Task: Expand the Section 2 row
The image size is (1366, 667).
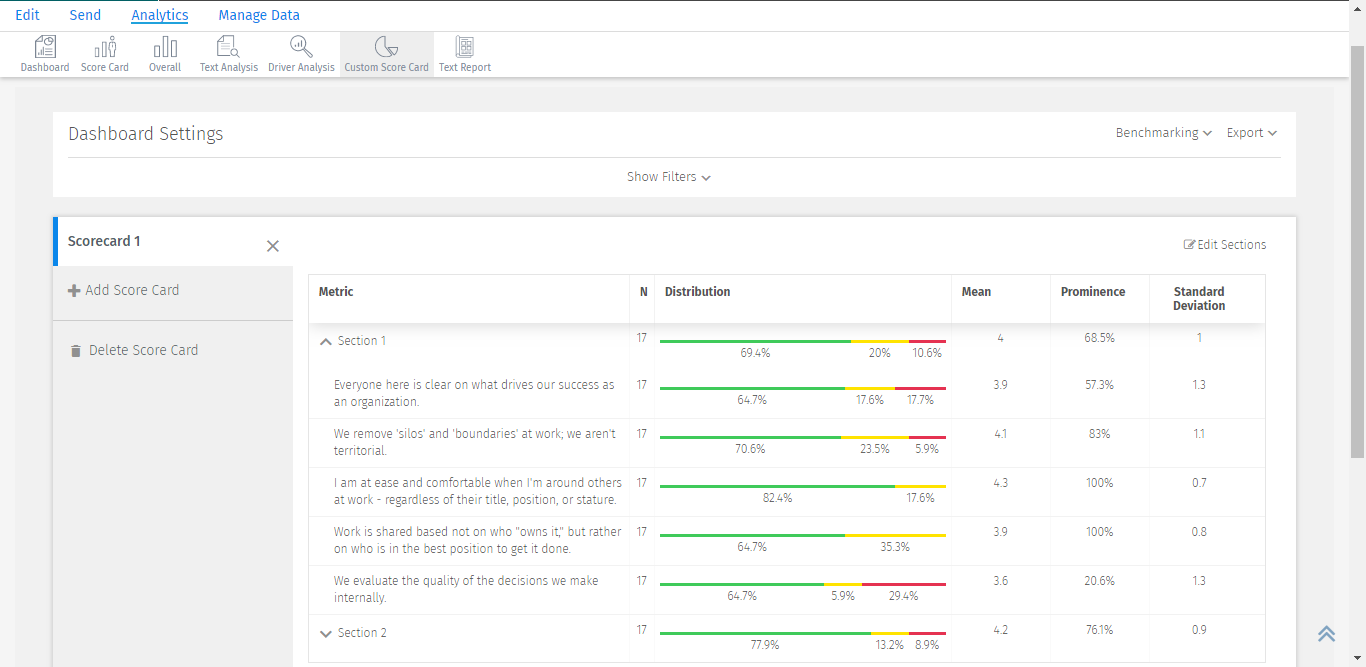Action: click(325, 633)
